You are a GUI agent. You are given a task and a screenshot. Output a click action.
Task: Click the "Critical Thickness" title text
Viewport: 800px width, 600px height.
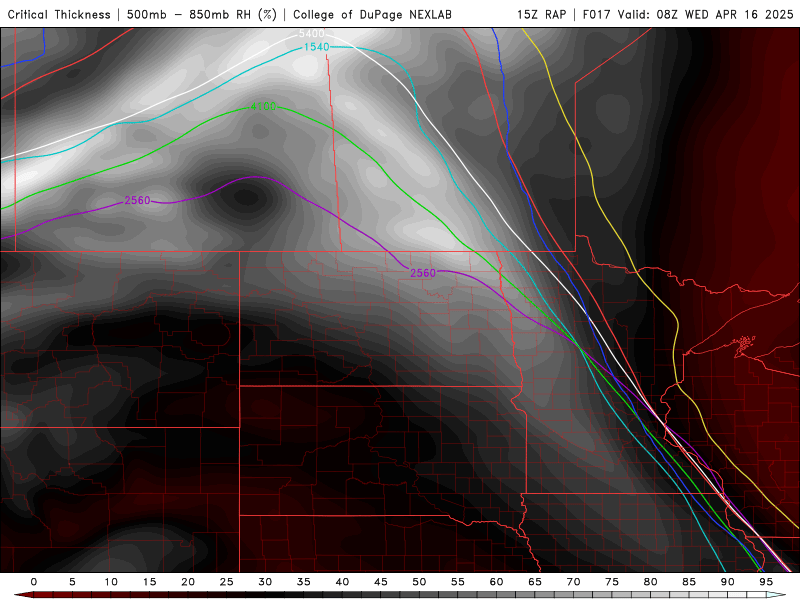(x=59, y=14)
